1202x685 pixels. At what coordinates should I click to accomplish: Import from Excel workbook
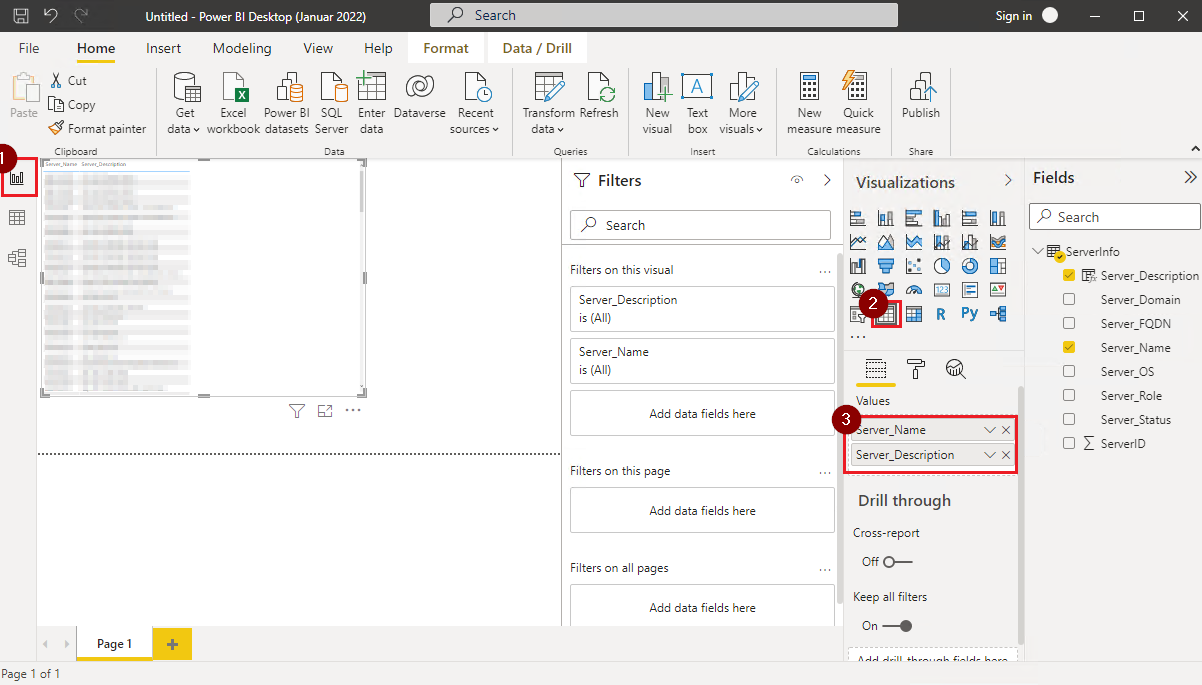[234, 103]
